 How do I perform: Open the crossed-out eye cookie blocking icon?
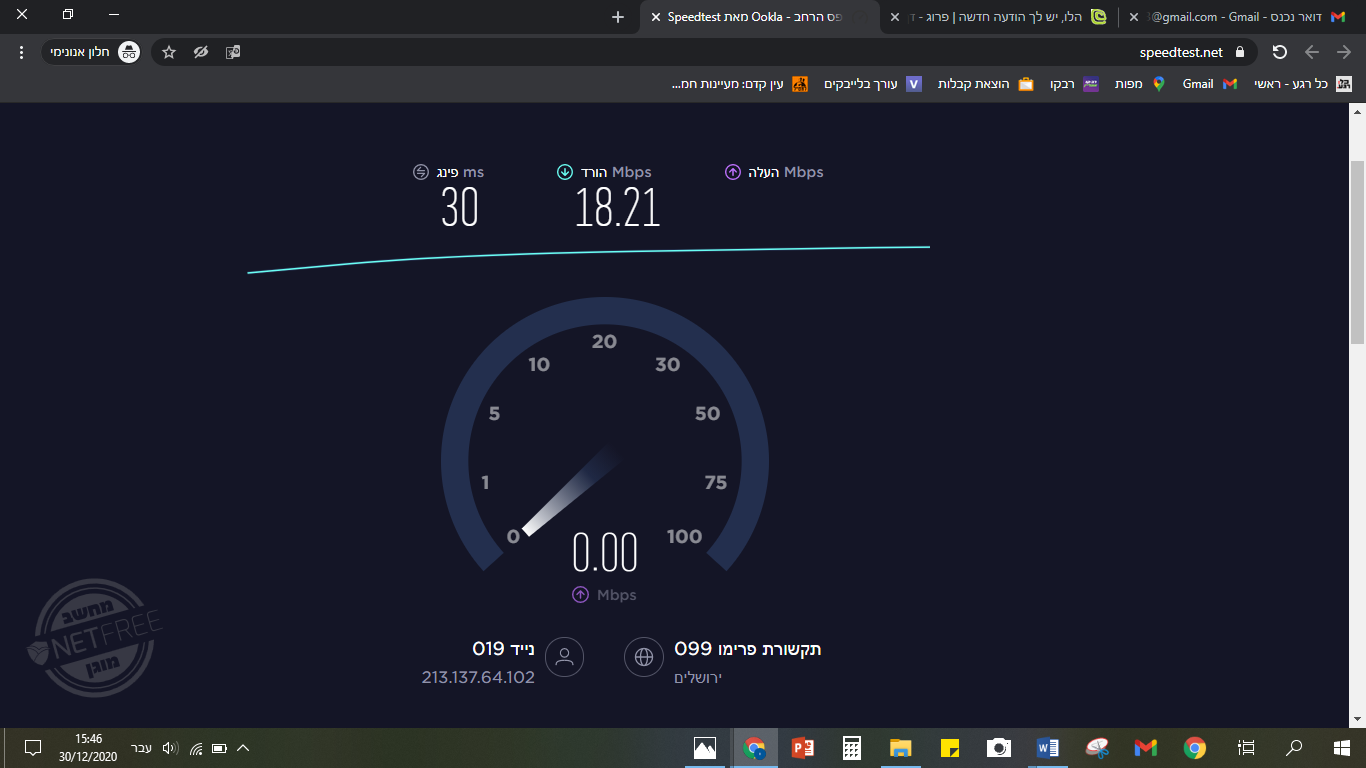click(201, 52)
